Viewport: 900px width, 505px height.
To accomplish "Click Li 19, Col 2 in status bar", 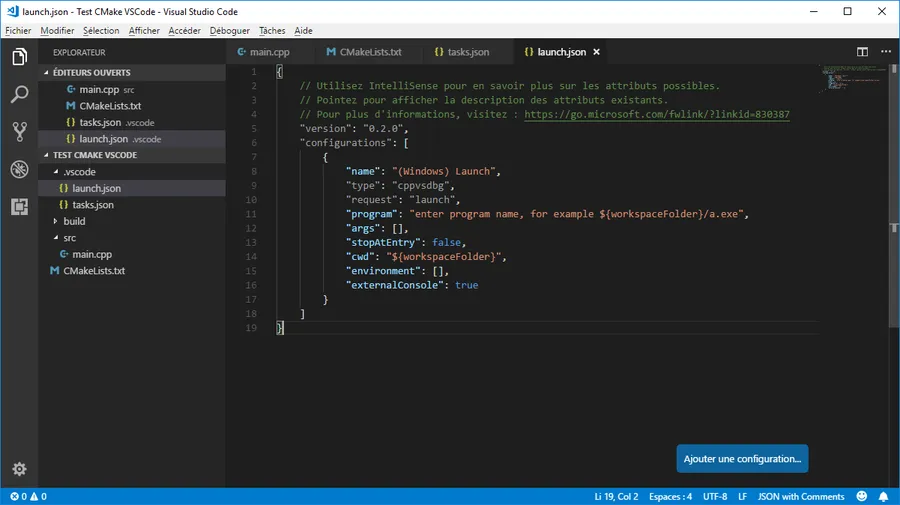I will point(616,496).
